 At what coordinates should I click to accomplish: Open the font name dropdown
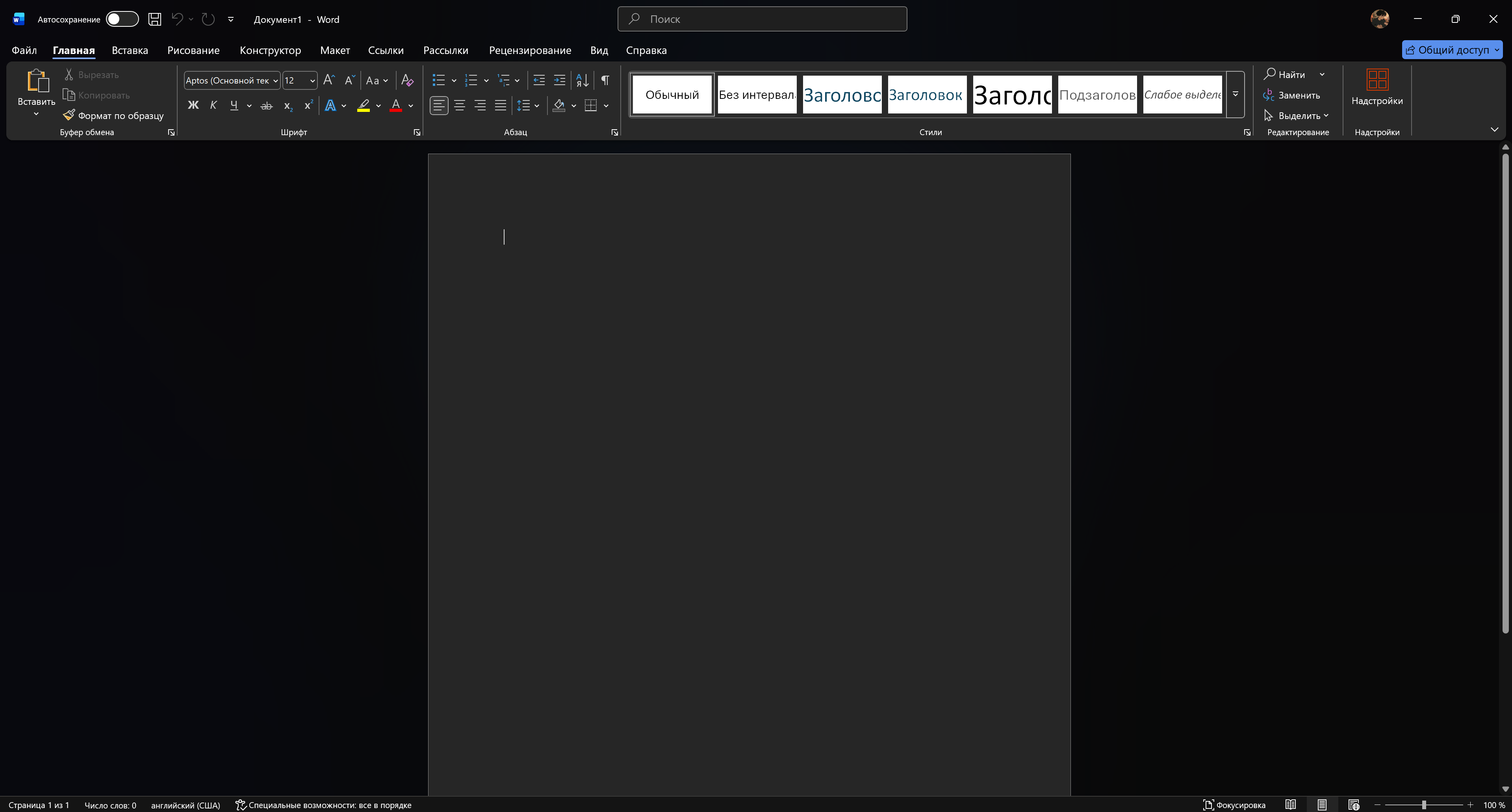click(x=275, y=80)
